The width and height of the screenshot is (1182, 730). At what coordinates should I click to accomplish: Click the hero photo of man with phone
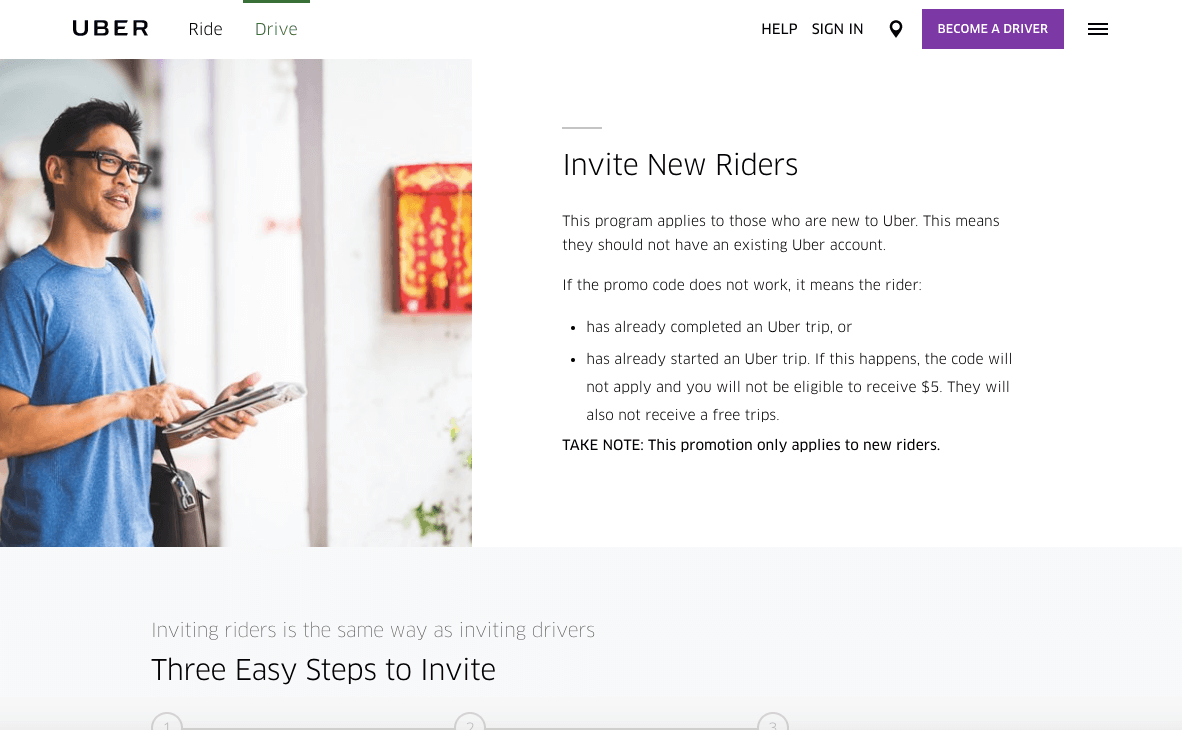click(236, 300)
